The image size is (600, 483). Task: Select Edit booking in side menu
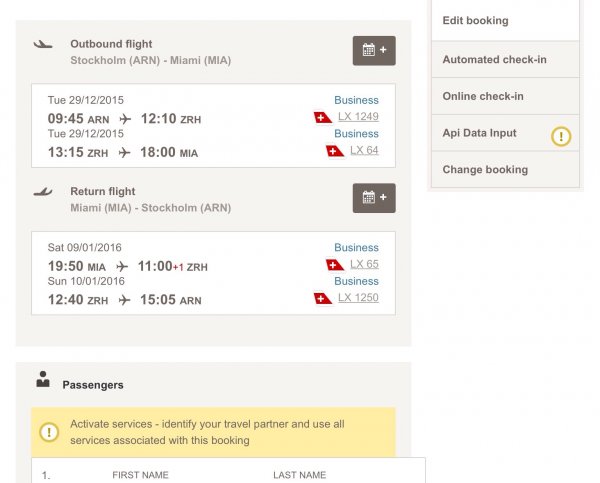coord(476,21)
